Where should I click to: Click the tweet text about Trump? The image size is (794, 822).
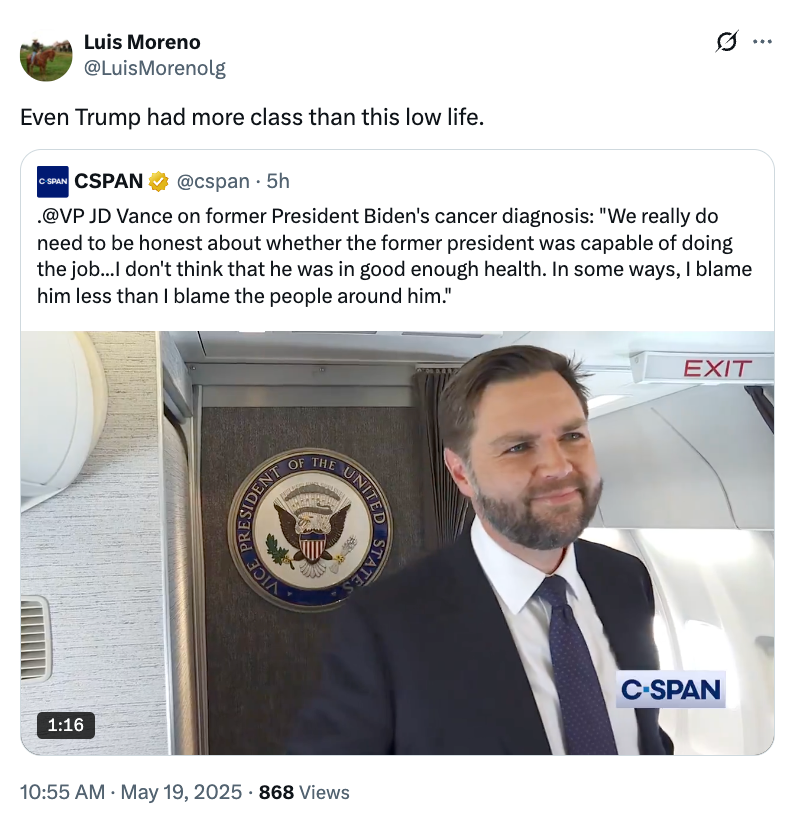tap(250, 117)
